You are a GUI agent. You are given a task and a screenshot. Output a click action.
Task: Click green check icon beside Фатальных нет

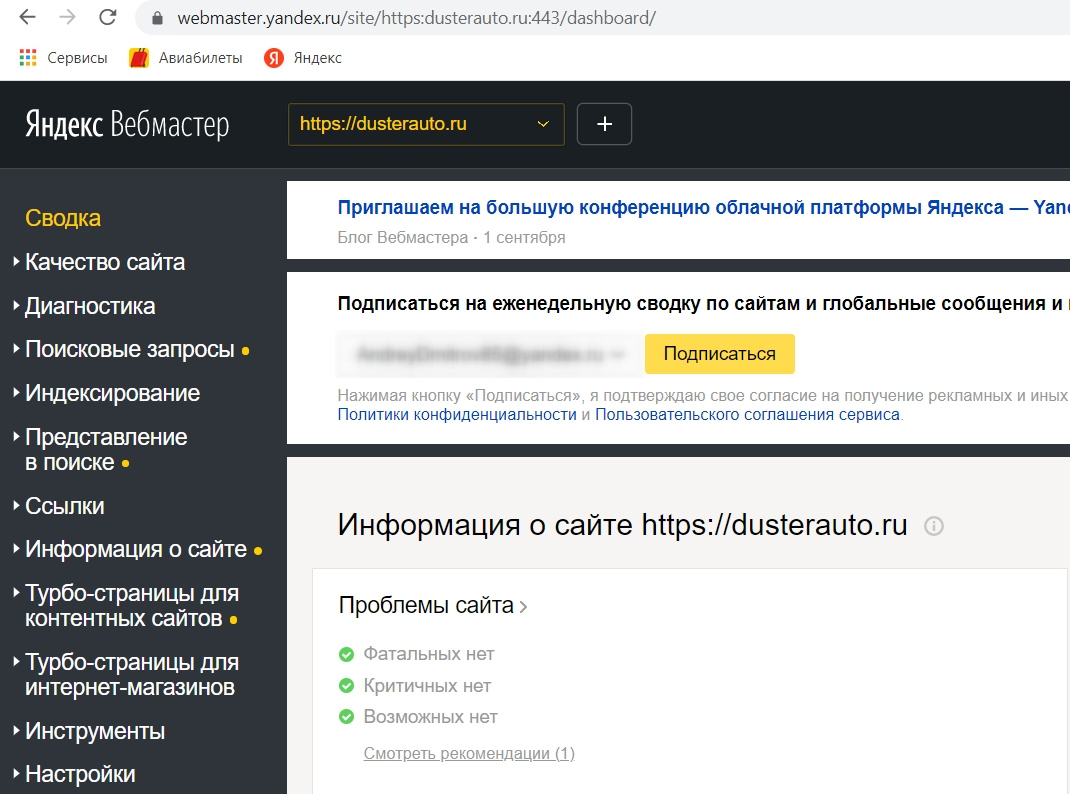347,654
